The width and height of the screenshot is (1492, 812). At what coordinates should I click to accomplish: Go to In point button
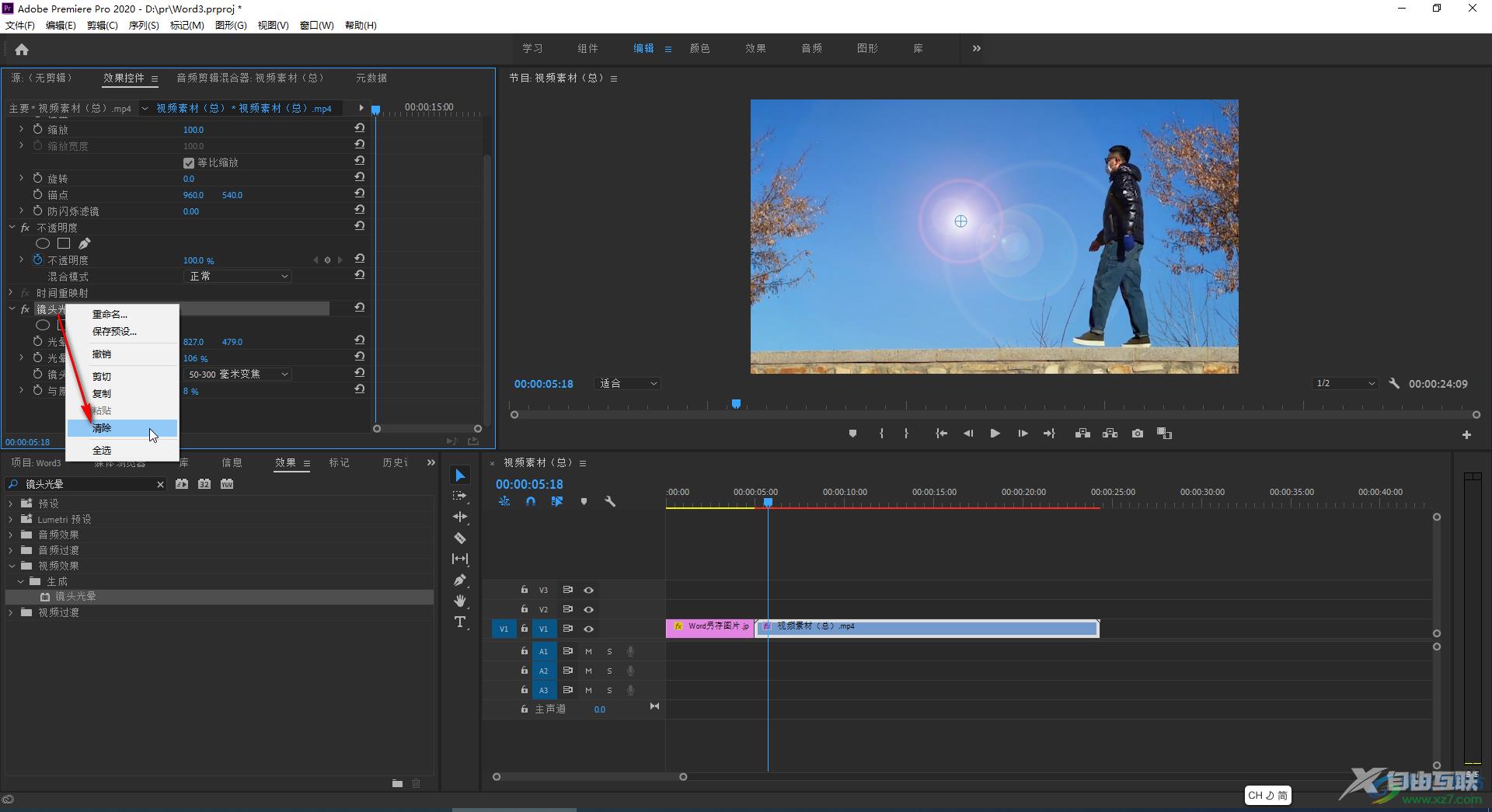coord(941,434)
